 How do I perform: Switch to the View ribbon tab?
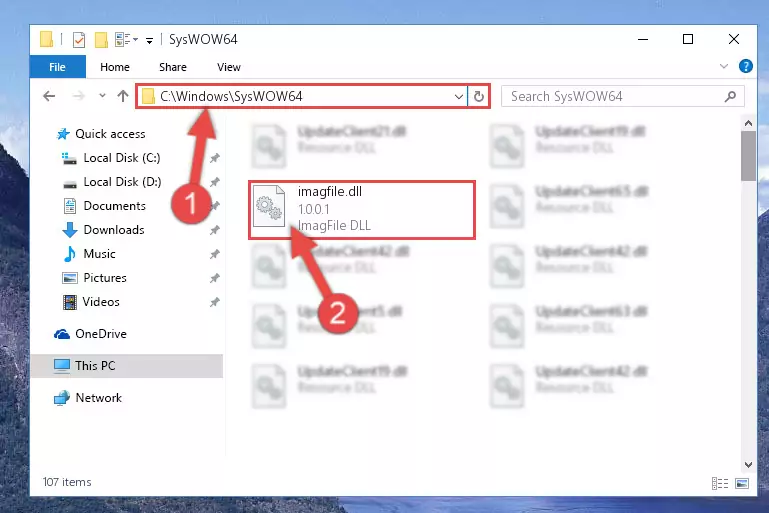pos(229,67)
